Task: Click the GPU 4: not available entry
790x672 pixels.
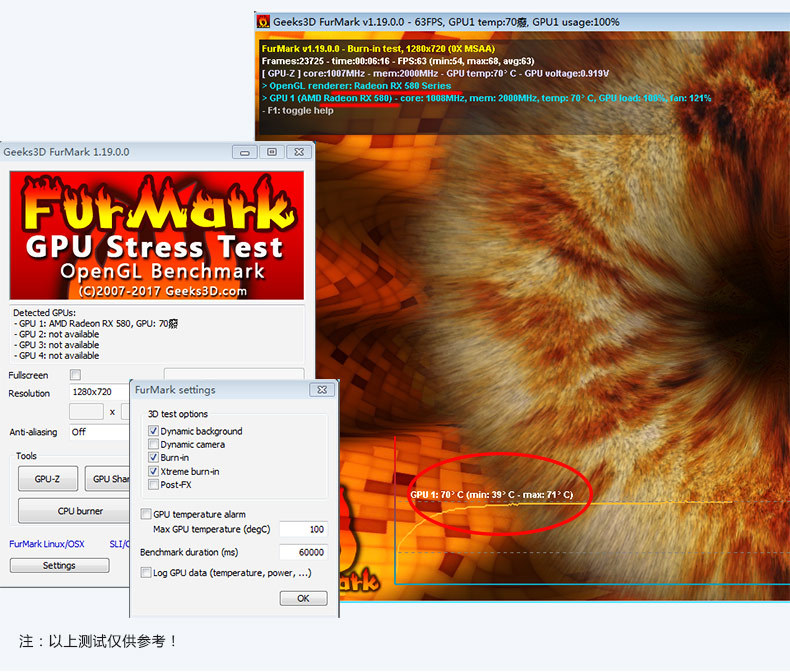Action: pos(56,356)
